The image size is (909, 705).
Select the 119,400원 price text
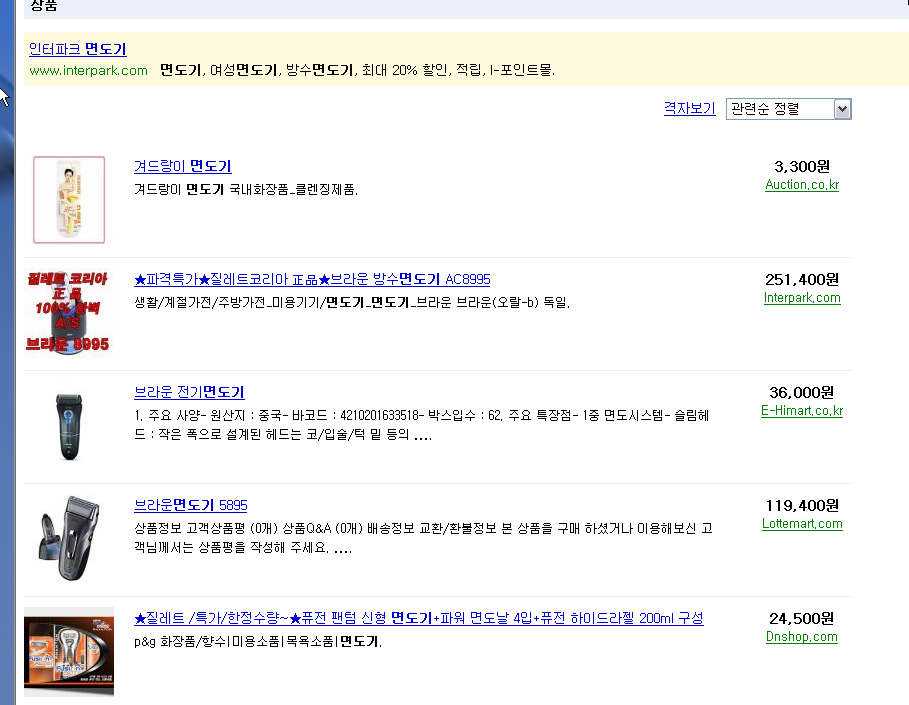(x=802, y=506)
